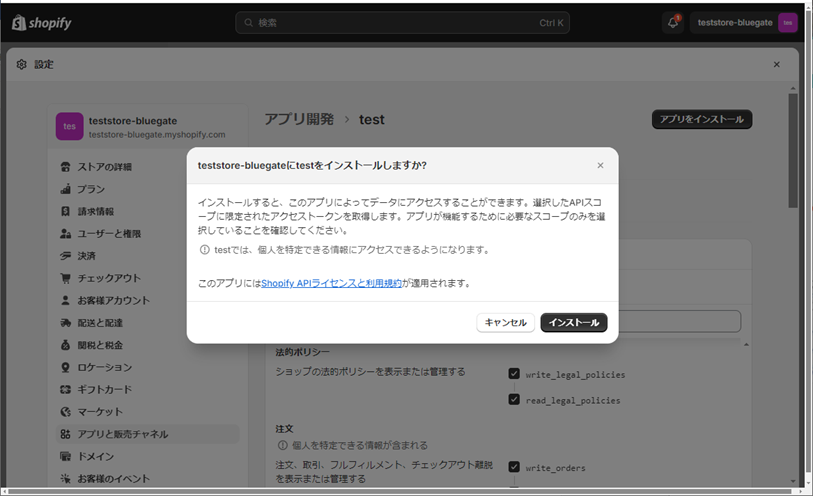Toggle the write_legal_policies checkbox
Viewport: 813px width, 496px height.
[514, 374]
